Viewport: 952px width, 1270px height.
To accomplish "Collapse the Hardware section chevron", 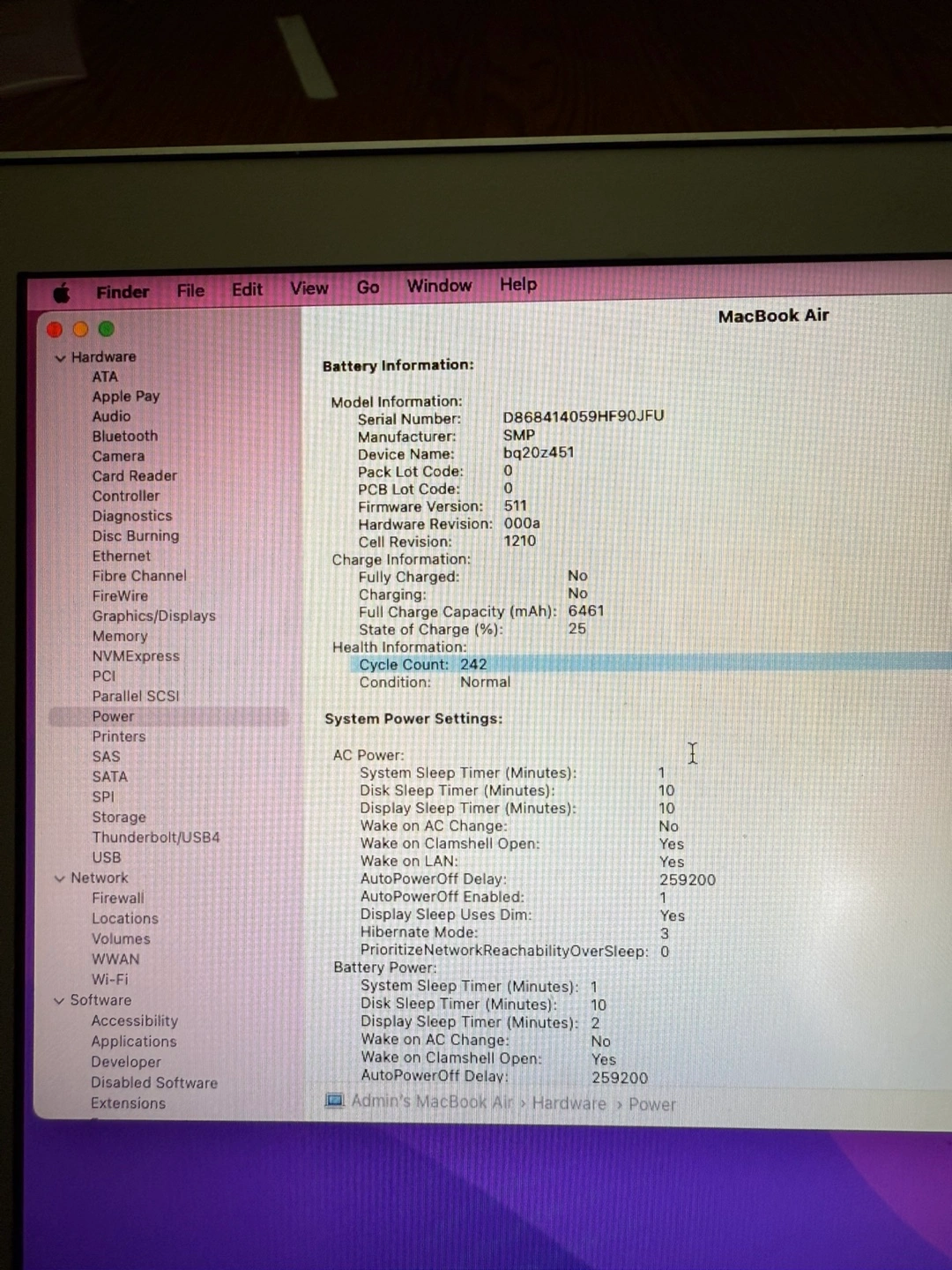I will pos(60,358).
